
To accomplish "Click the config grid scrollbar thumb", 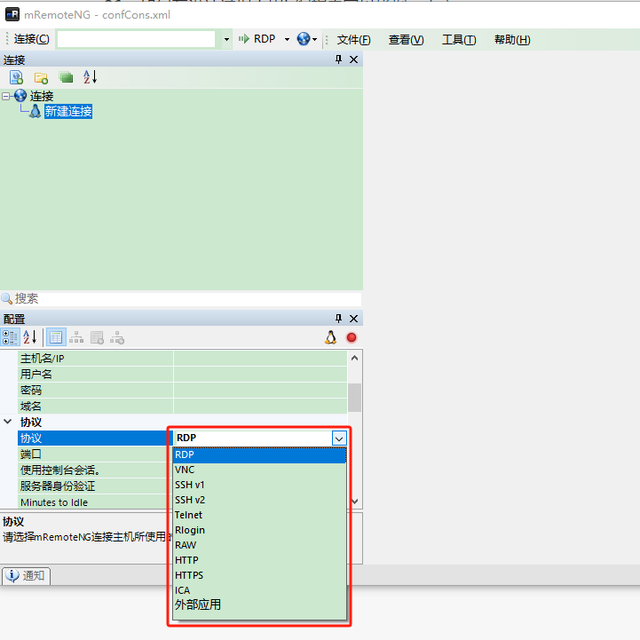I will [x=355, y=398].
